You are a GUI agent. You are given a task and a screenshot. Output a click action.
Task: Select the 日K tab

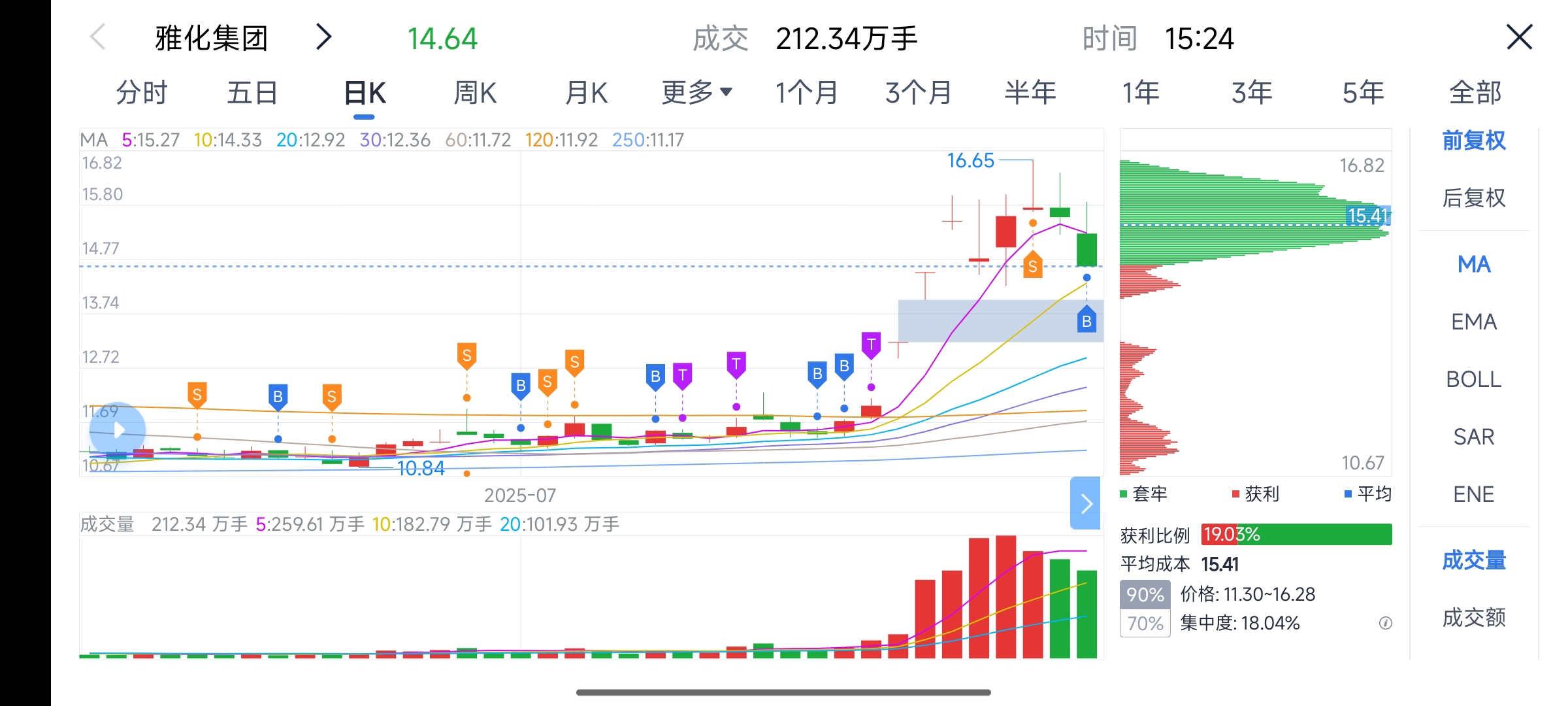point(365,92)
